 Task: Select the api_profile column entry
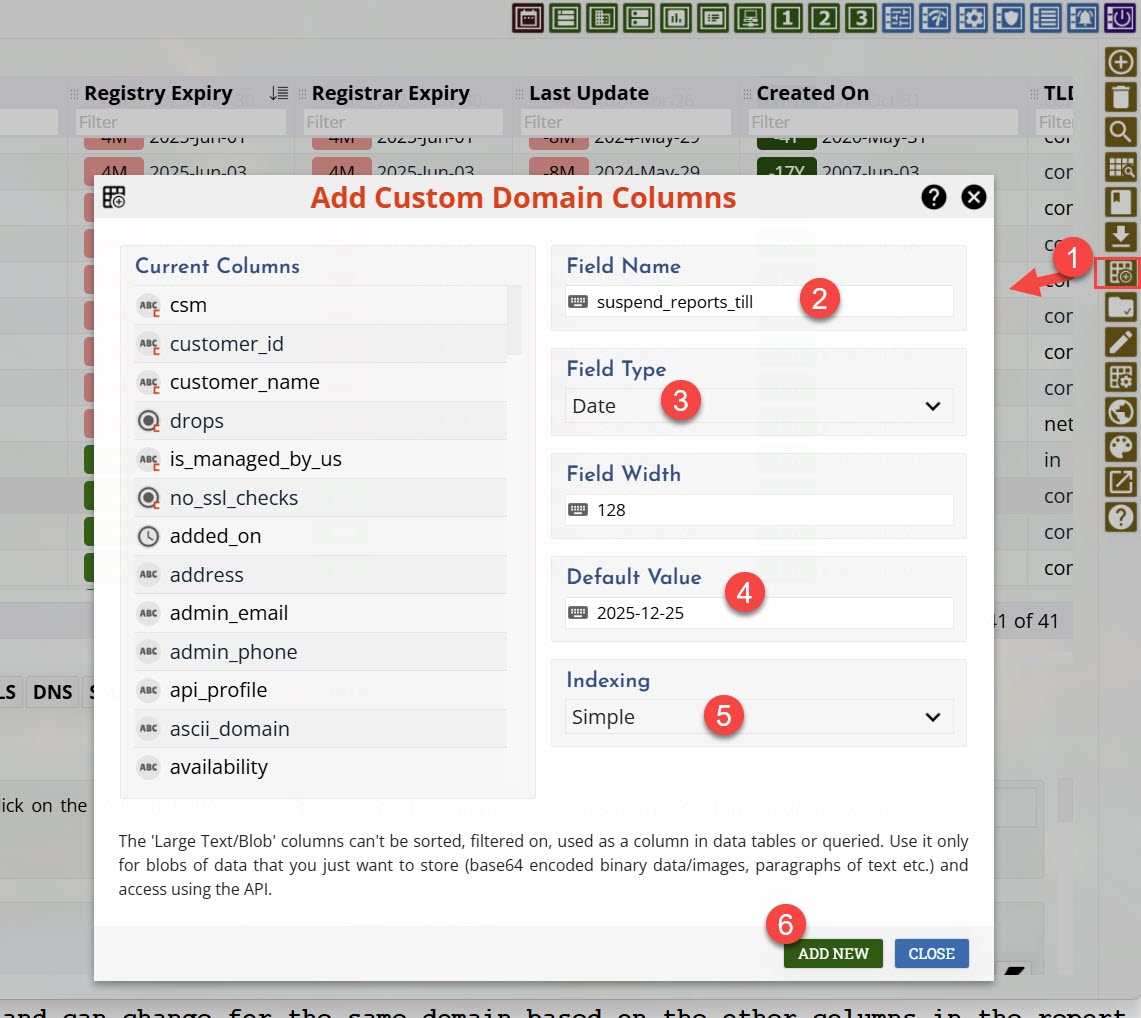pos(320,691)
